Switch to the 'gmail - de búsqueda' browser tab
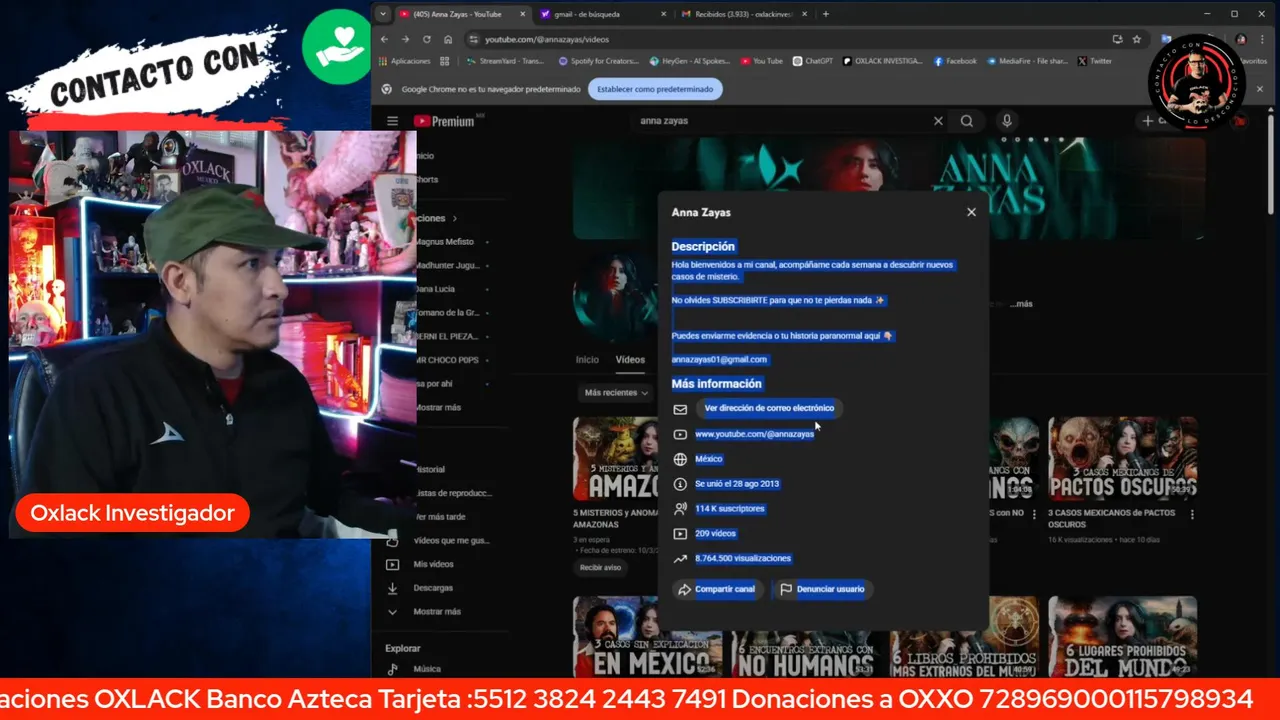This screenshot has width=1280, height=720. (x=600, y=14)
